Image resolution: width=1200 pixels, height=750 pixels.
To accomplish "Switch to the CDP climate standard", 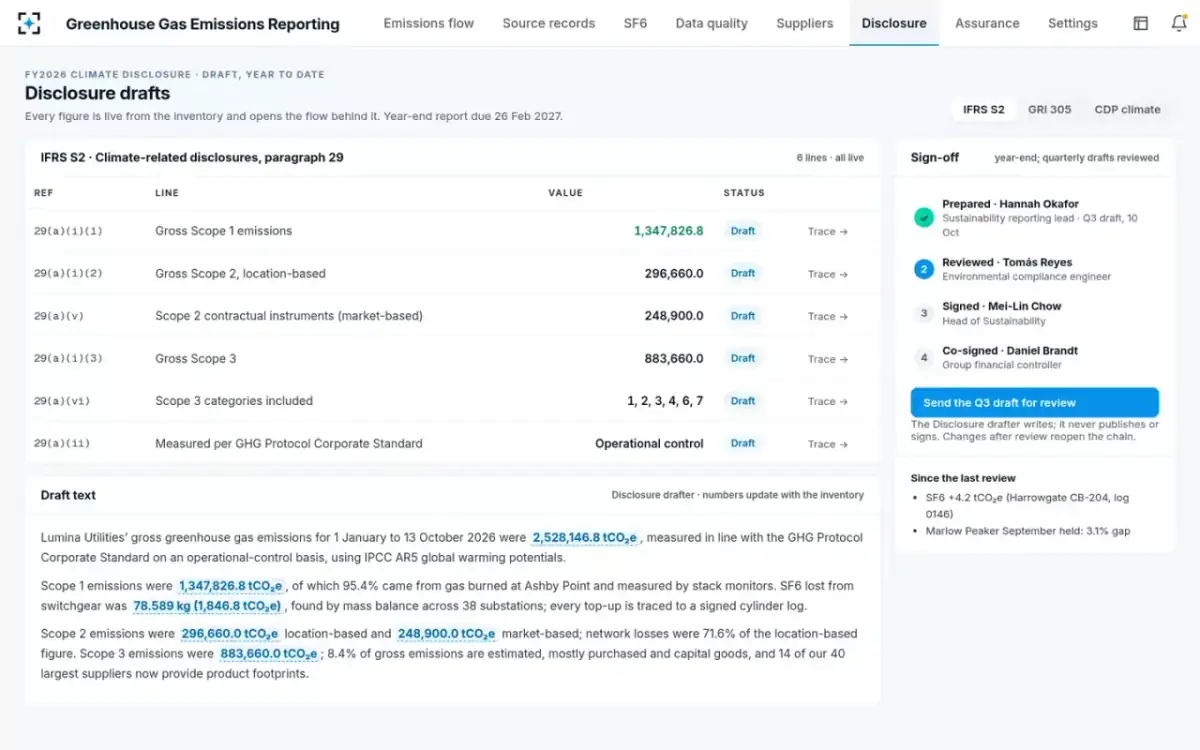I will (1127, 110).
